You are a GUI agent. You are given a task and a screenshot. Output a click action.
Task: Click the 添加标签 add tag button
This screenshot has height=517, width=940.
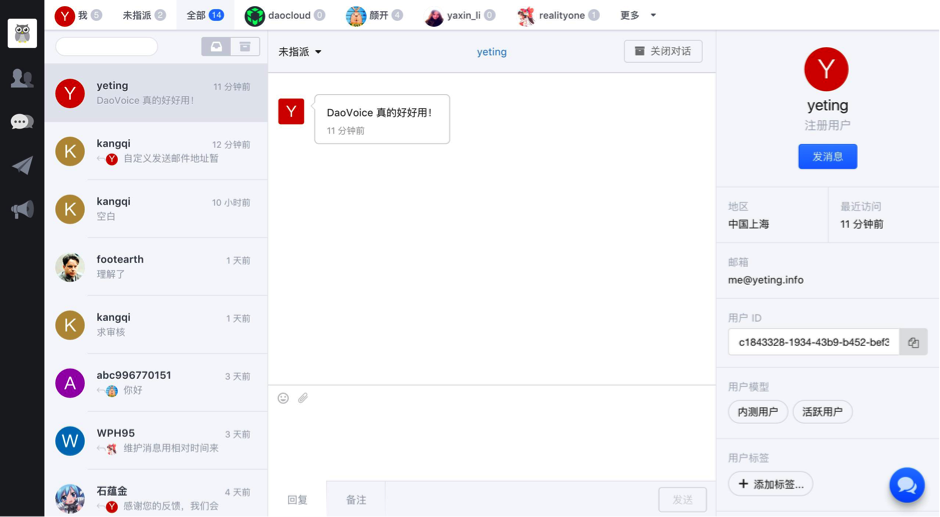(770, 484)
